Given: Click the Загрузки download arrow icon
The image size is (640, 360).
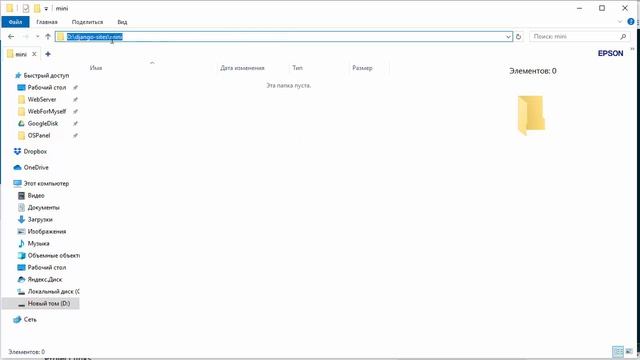Looking at the screenshot, I should click(x=21, y=220).
